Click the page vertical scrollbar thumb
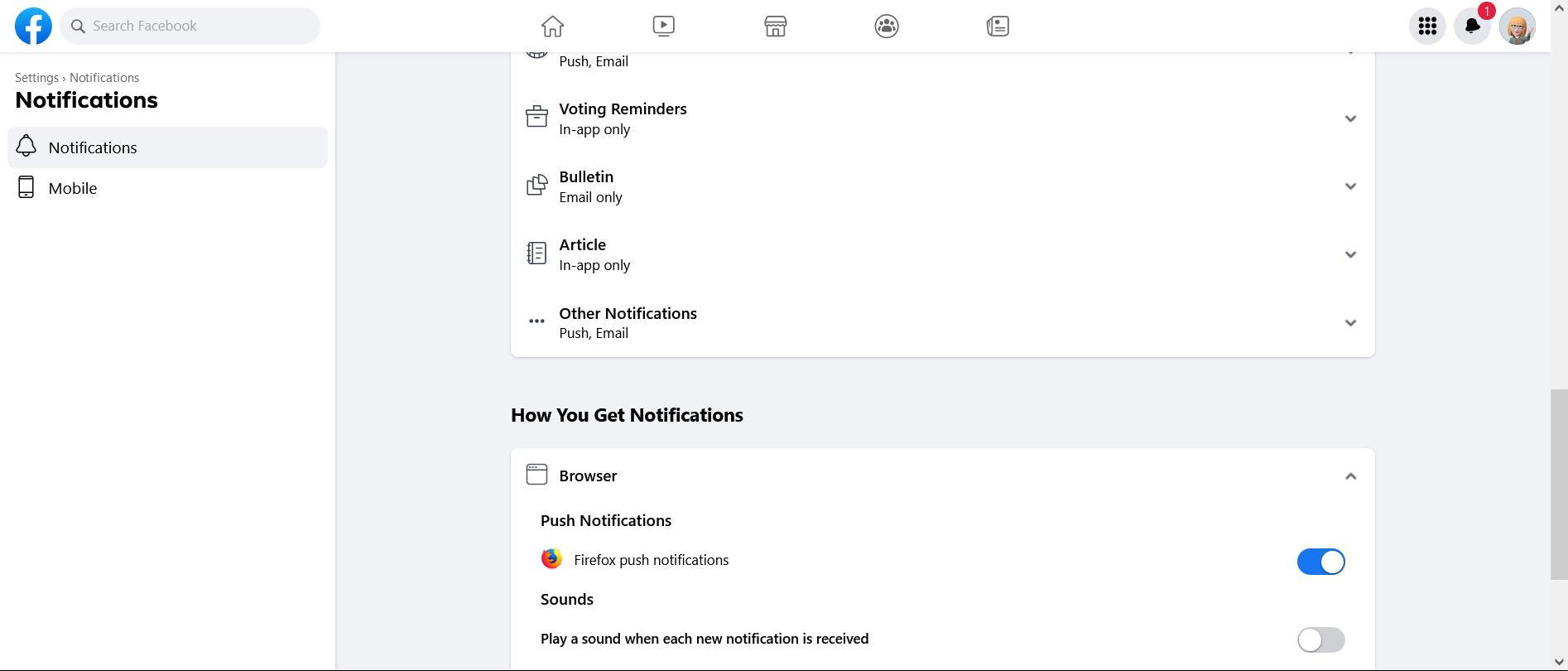The height and width of the screenshot is (671, 1568). coord(1558,484)
